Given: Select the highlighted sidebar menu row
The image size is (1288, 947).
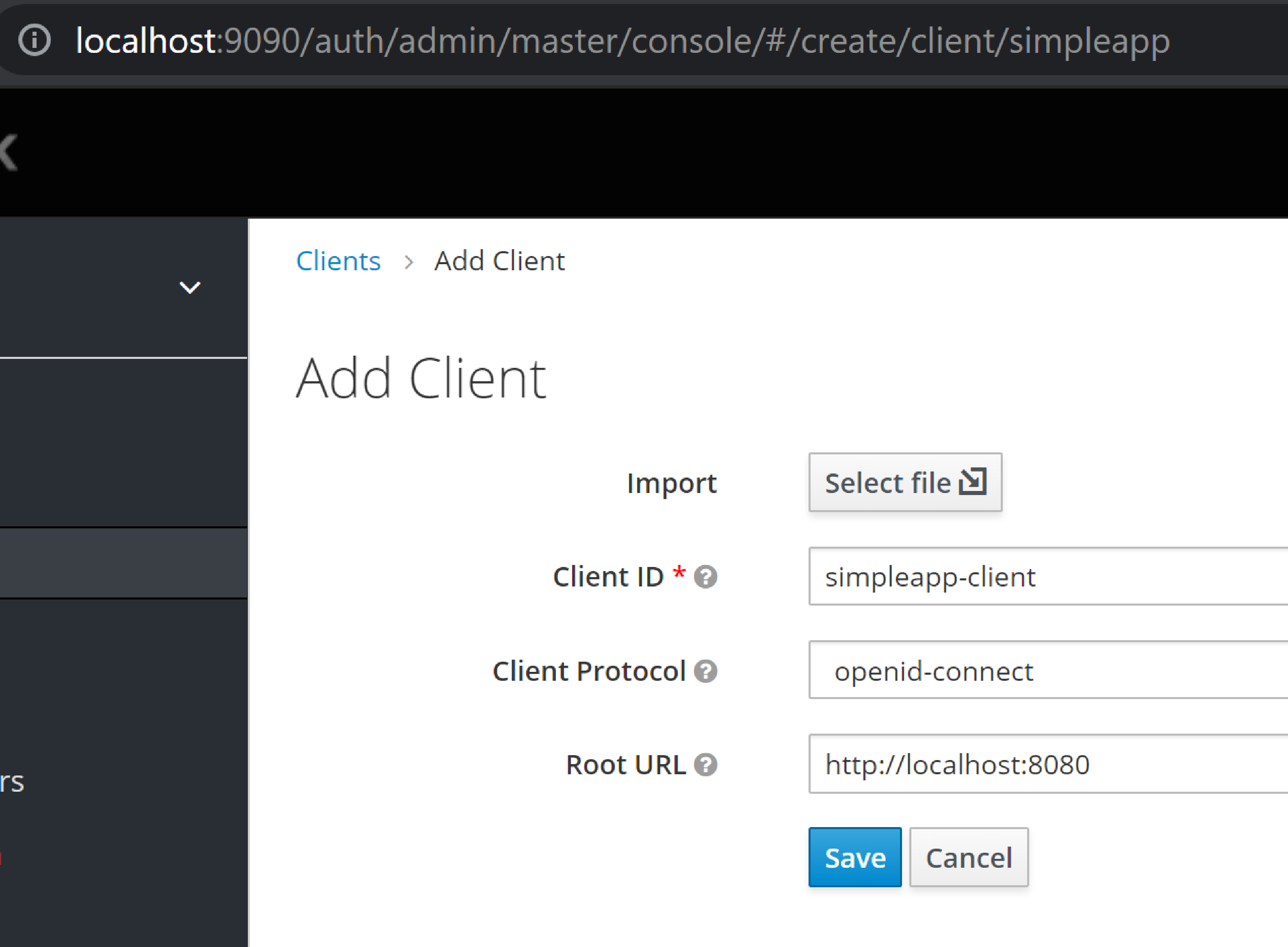Looking at the screenshot, I should click(x=123, y=563).
